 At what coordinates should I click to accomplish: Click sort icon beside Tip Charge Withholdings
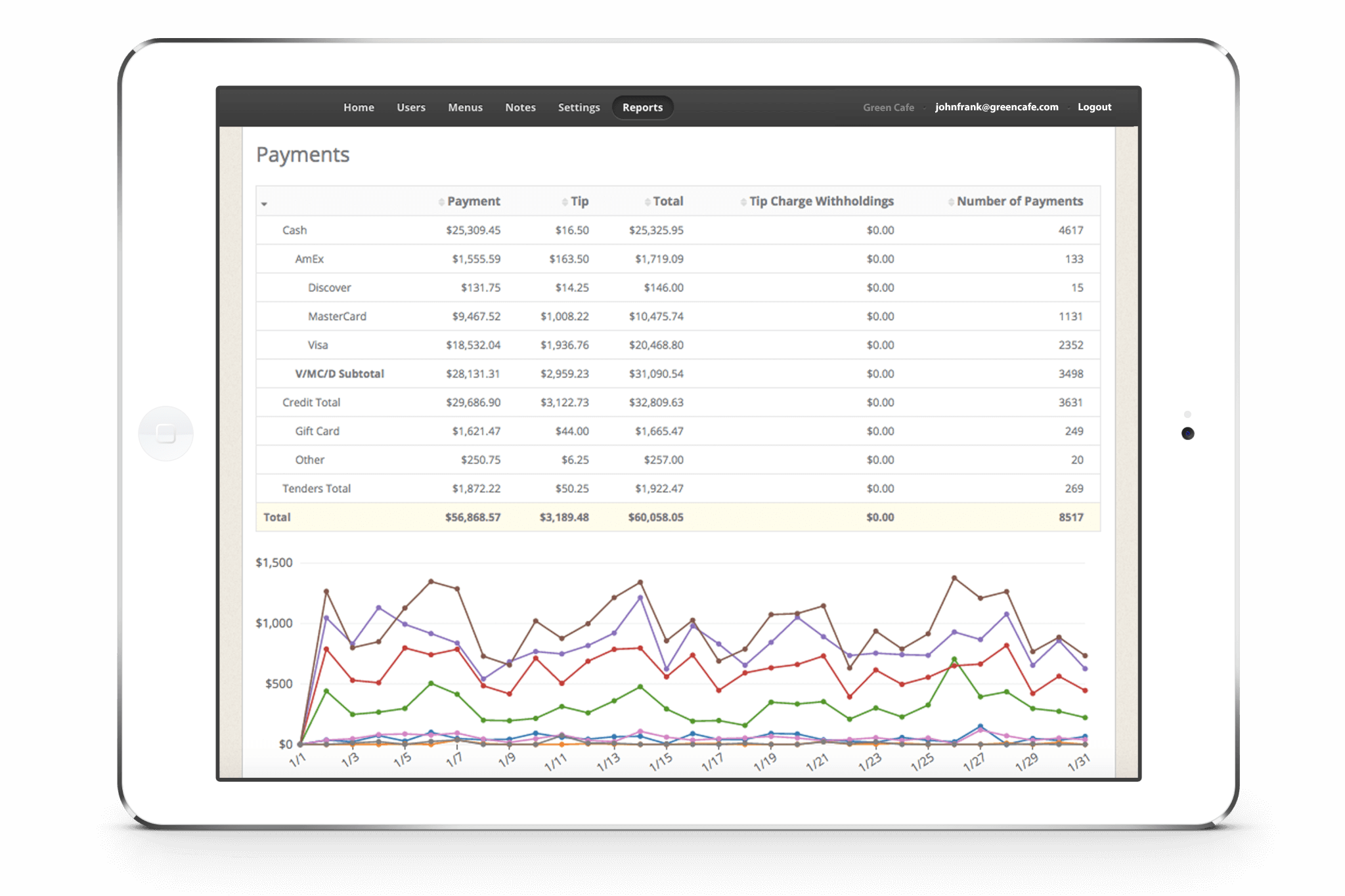[x=743, y=202]
